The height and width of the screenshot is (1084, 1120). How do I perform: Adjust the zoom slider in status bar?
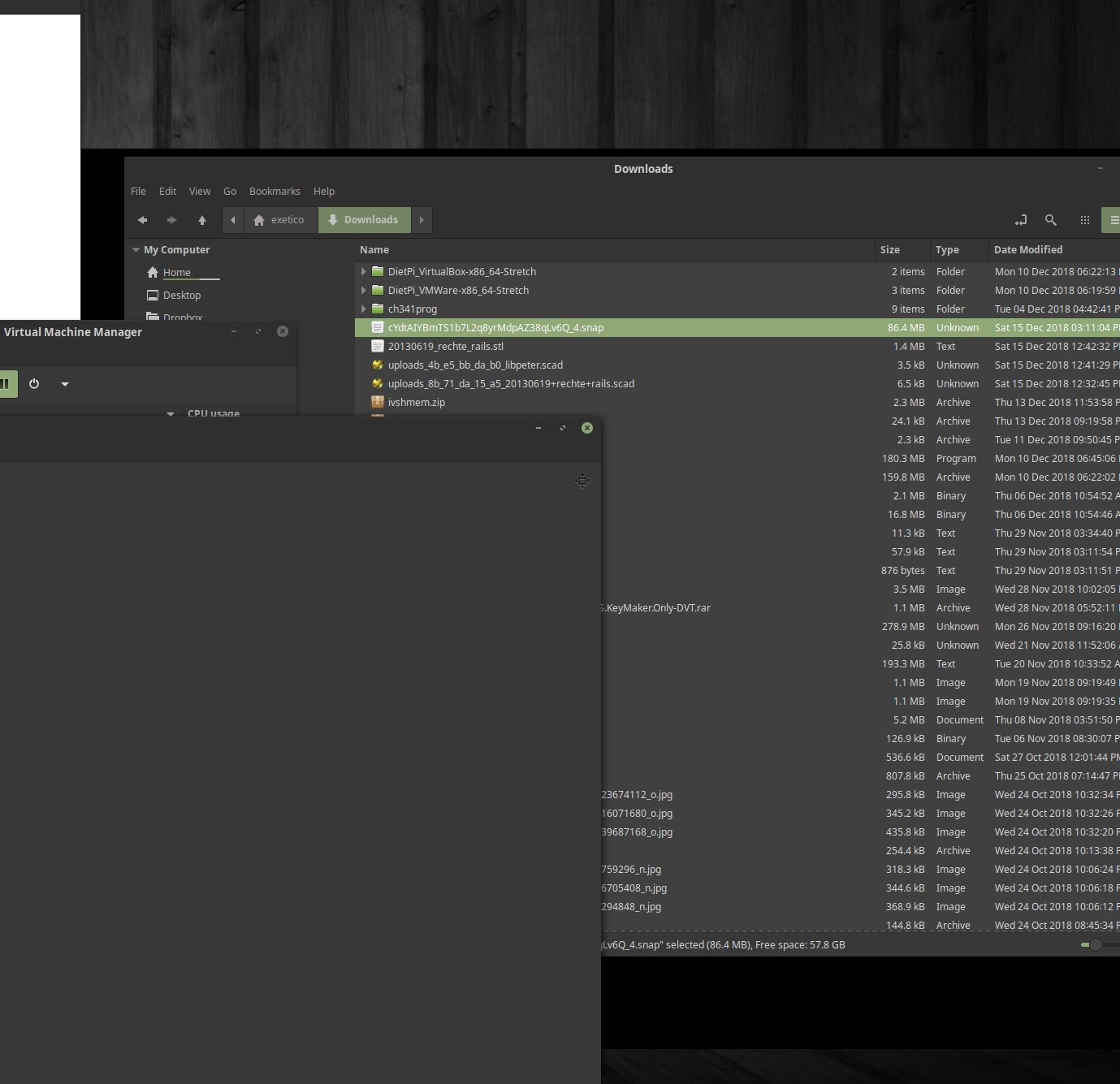[1096, 944]
